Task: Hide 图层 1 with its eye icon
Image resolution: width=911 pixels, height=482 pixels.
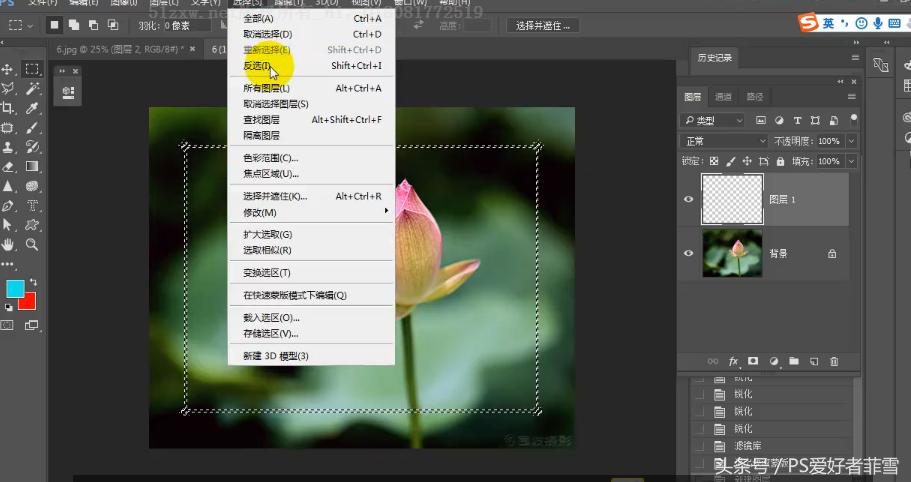Action: pyautogui.click(x=688, y=199)
